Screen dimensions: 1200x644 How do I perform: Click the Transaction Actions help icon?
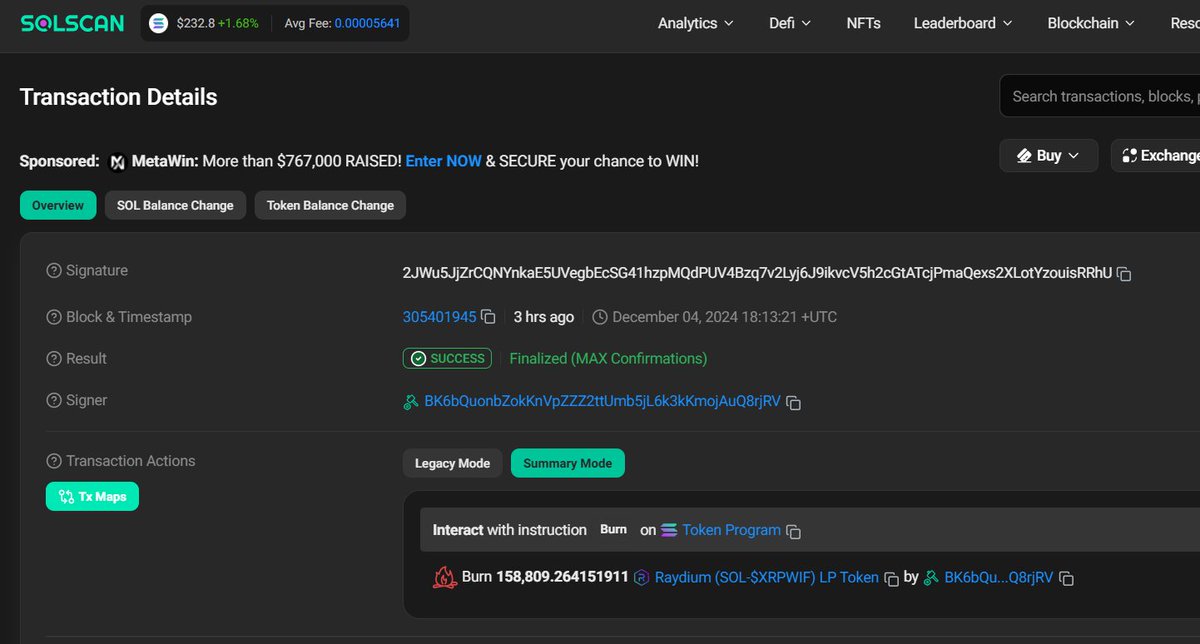(x=54, y=461)
